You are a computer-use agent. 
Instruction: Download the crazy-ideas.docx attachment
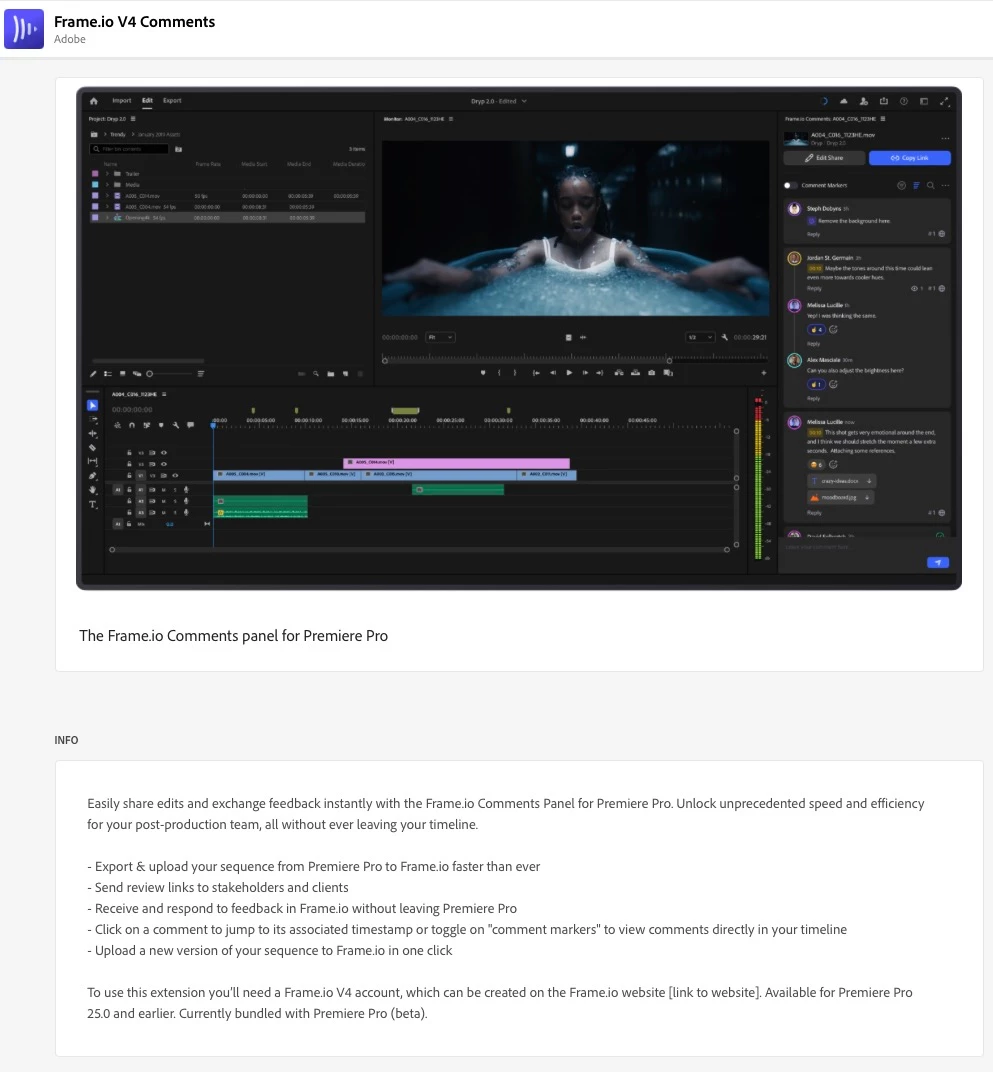870,481
